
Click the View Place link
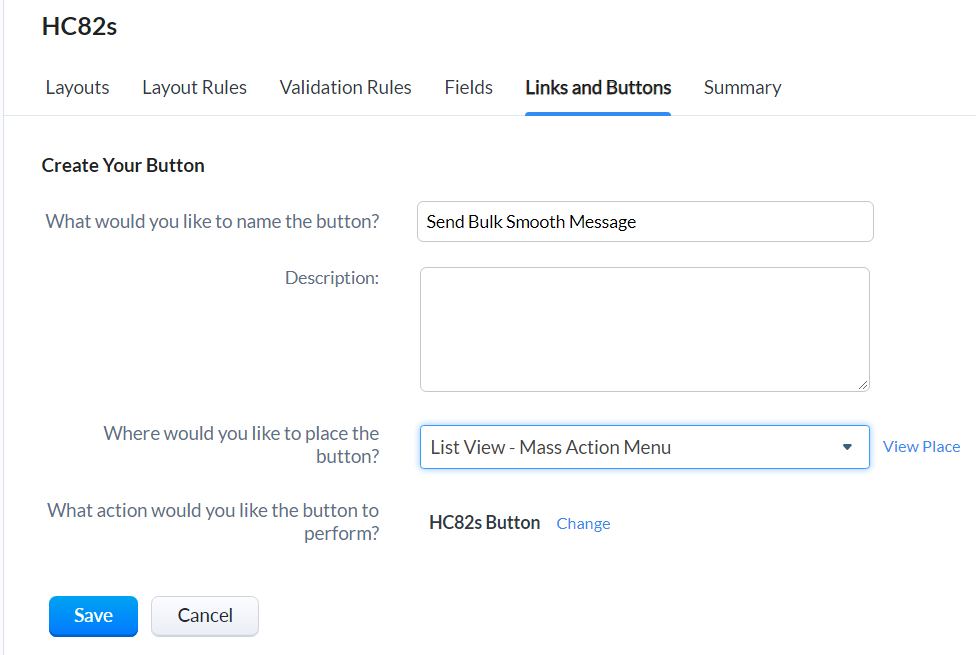[921, 447]
